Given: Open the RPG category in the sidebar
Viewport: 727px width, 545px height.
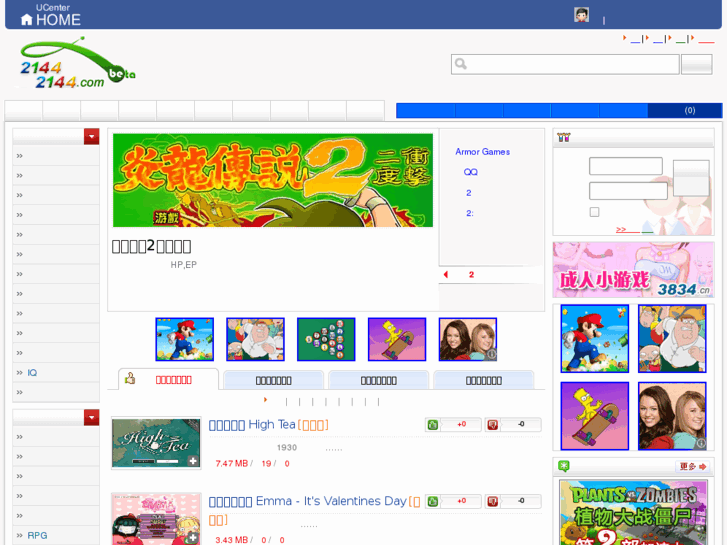Looking at the screenshot, I should pos(37,535).
